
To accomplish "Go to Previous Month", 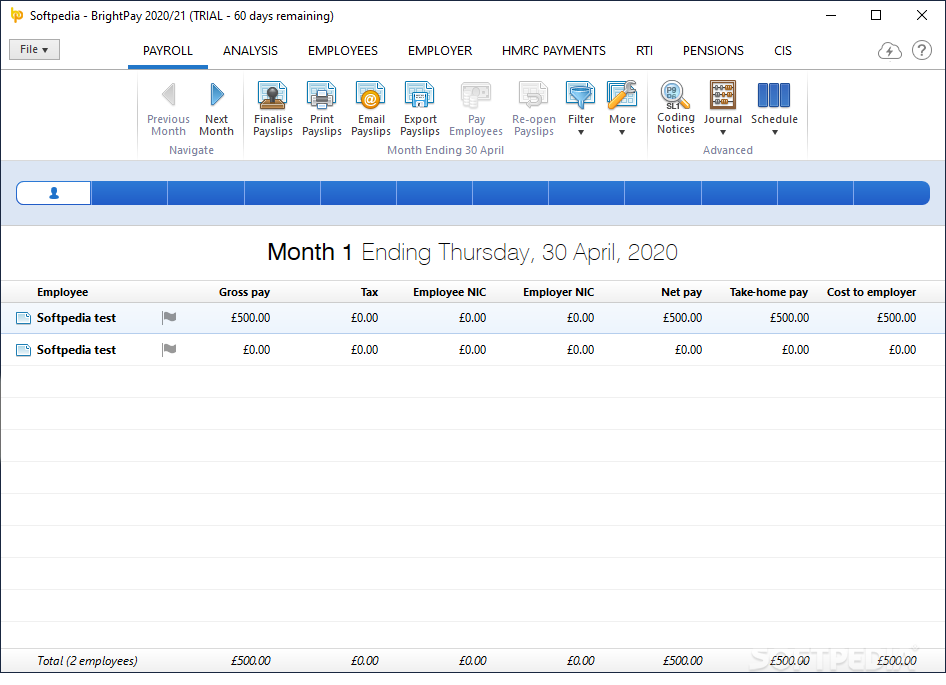I will pyautogui.click(x=168, y=109).
